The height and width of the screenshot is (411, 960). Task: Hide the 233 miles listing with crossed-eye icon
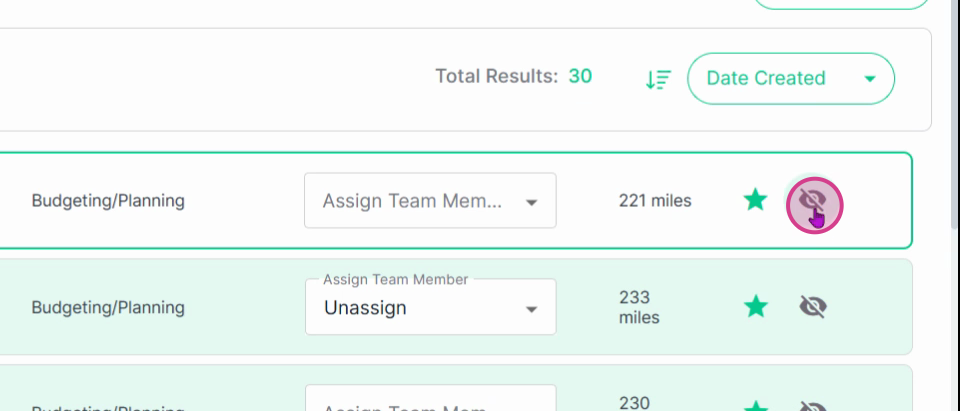pos(813,306)
